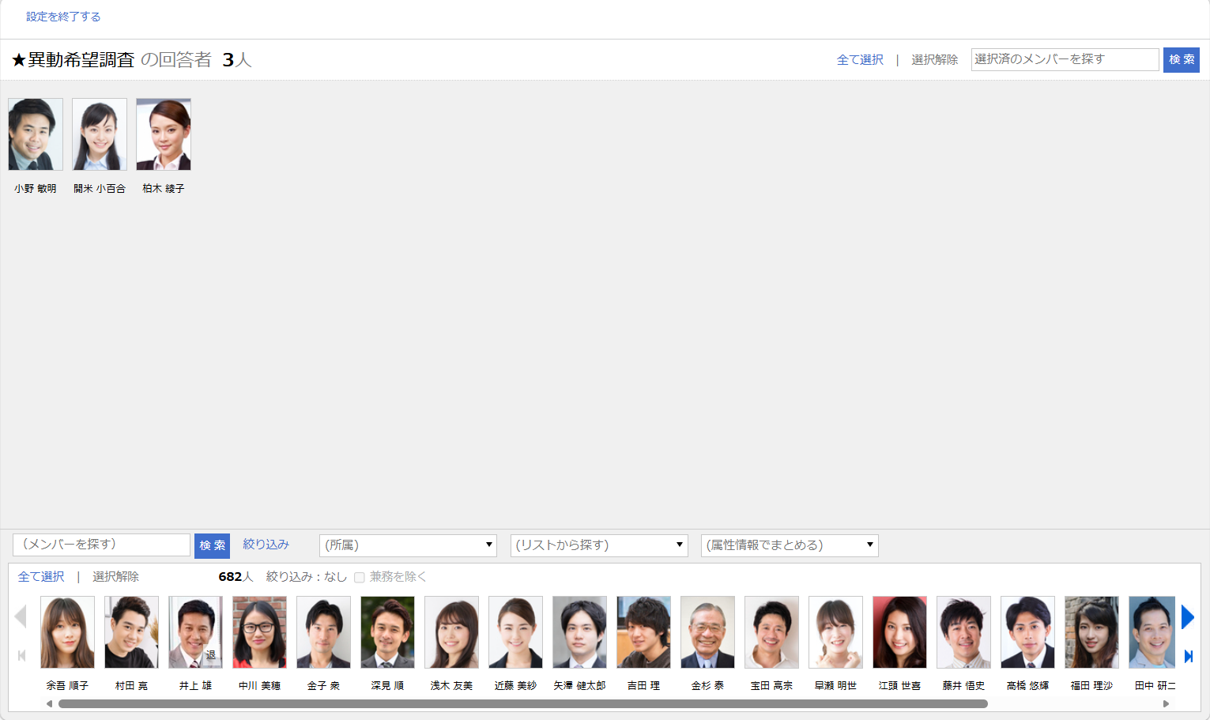Viewport: 1210px width, 720px height.
Task: Select member 井上 雄 photo
Action: click(x=196, y=632)
